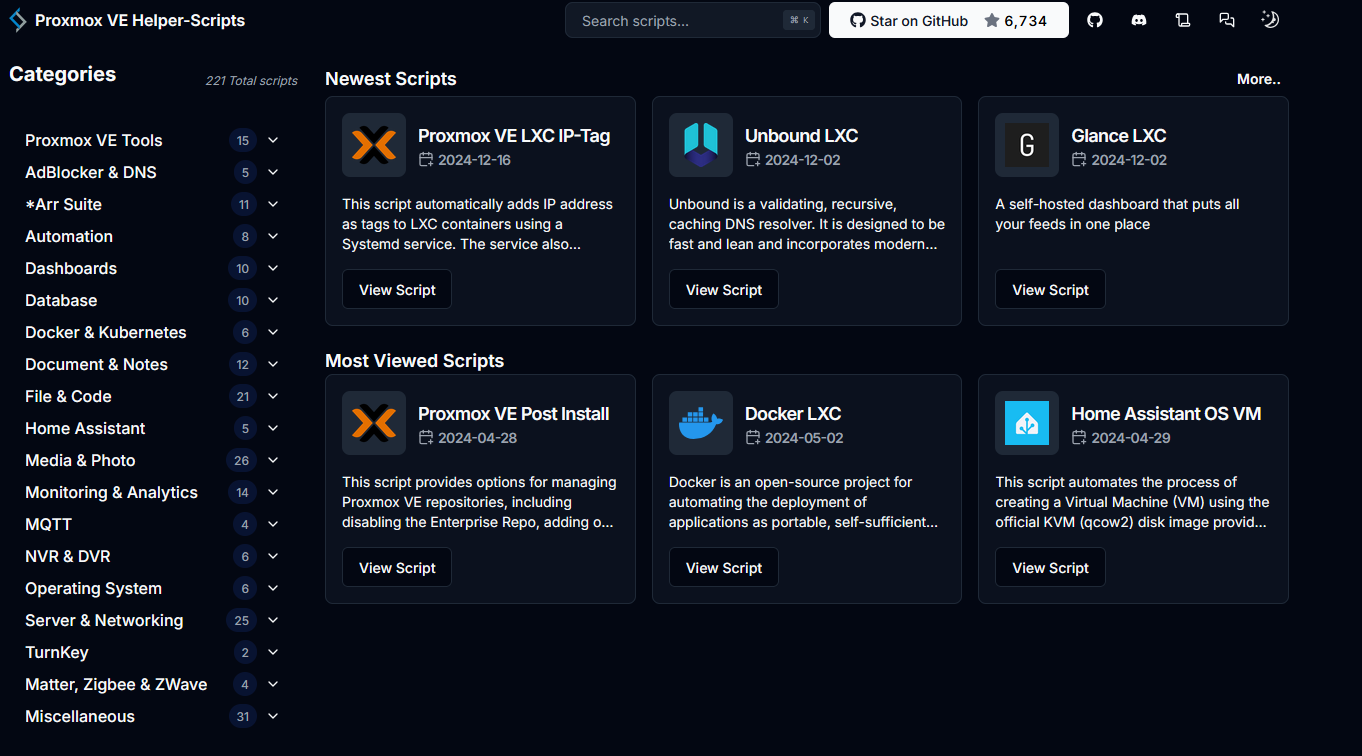This screenshot has width=1362, height=756.
Task: Expand the Media & Photo category
Action: (x=272, y=460)
